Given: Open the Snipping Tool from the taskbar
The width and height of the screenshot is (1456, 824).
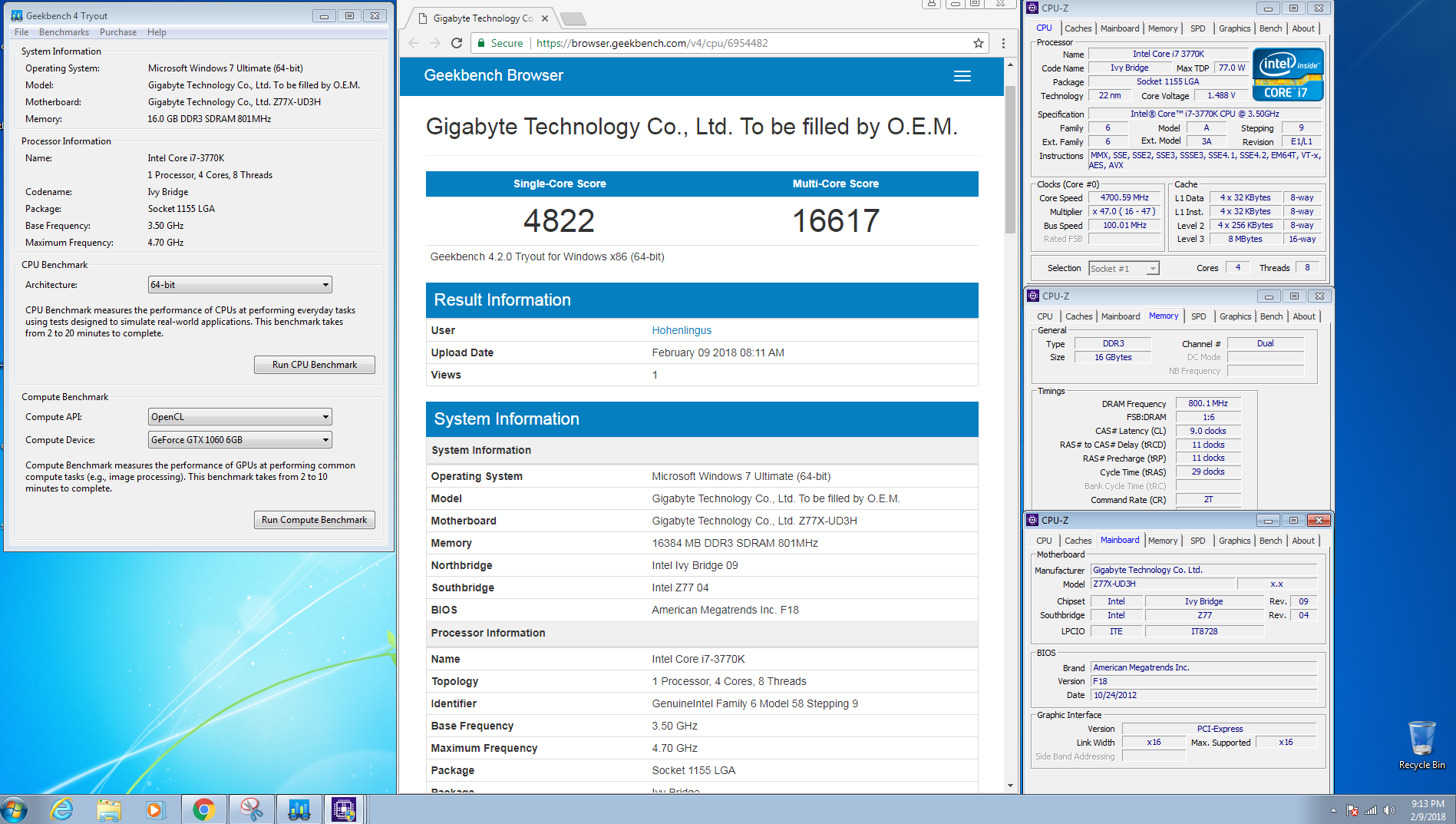Looking at the screenshot, I should [x=252, y=809].
